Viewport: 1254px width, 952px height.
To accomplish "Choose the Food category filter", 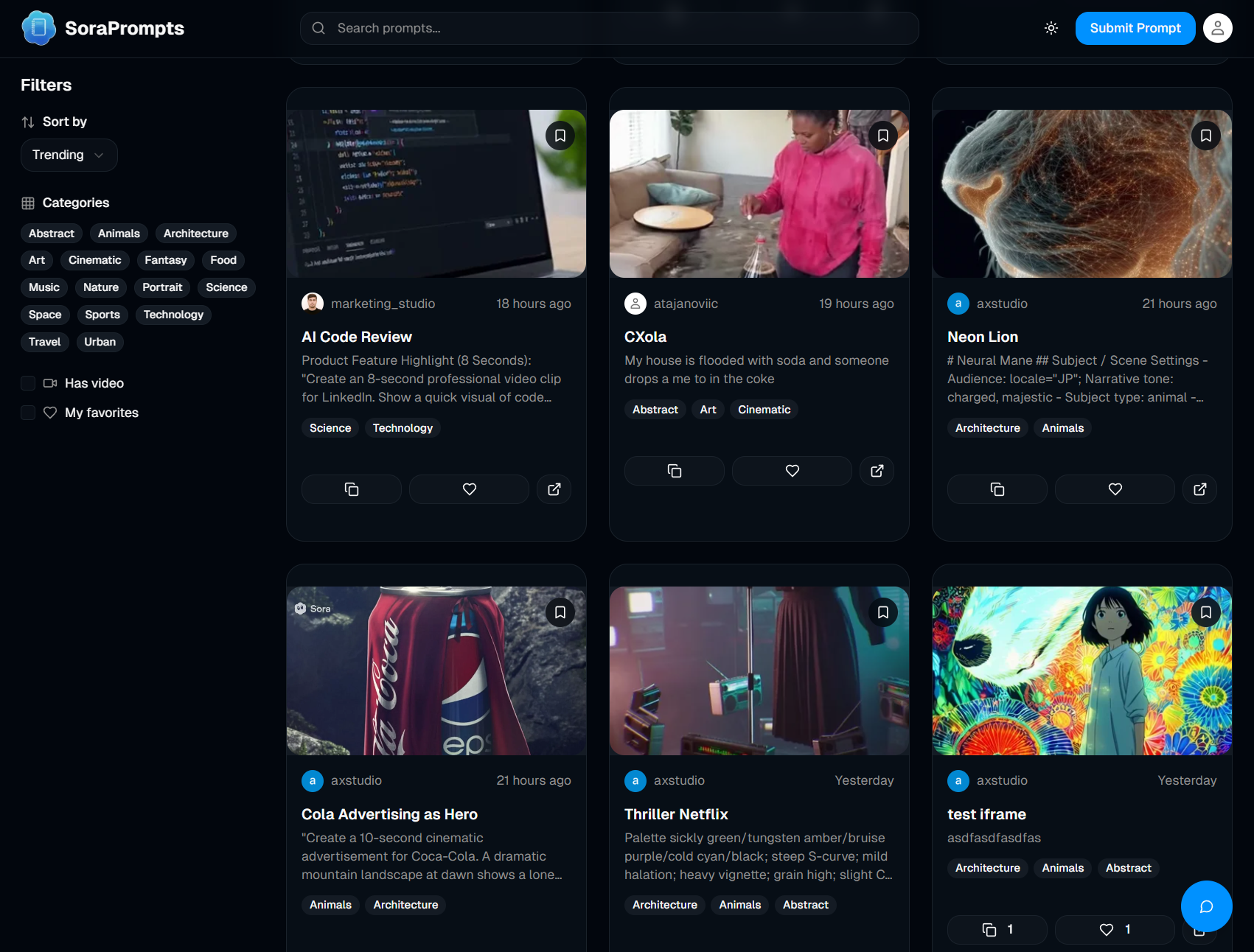I will click(223, 260).
